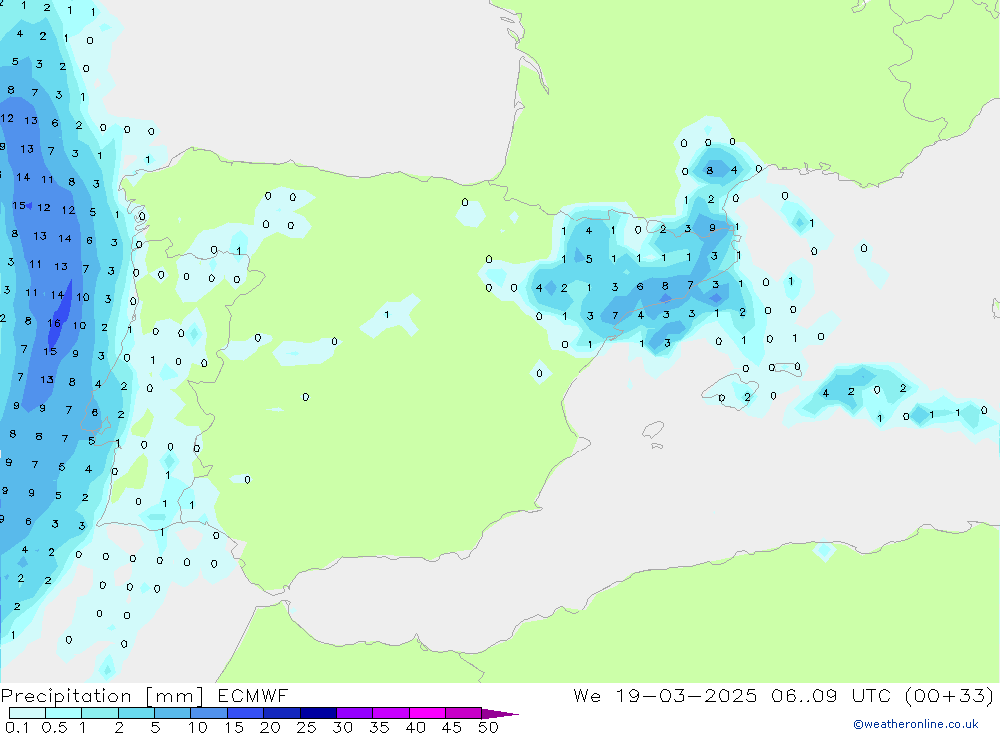Viewport: 1000px width, 733px height.
Task: Click the ECMWF model label
Action: tap(251, 696)
